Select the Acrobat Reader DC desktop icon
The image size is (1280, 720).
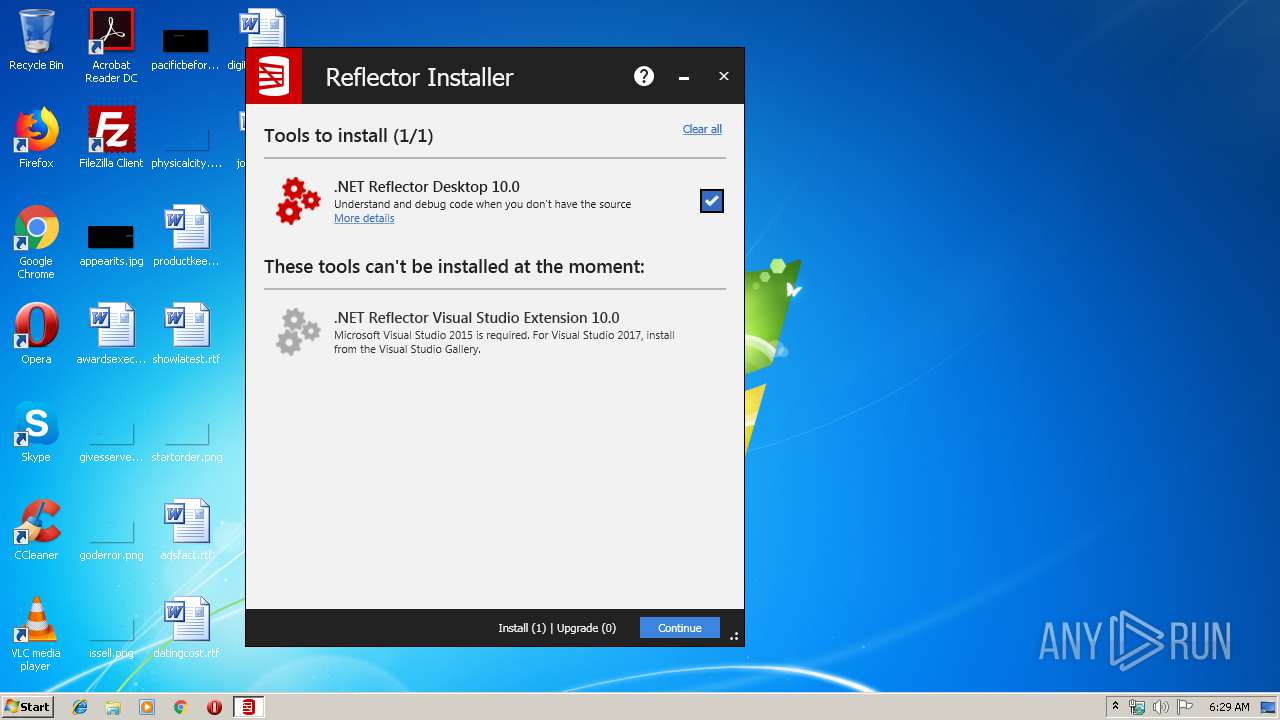click(111, 46)
